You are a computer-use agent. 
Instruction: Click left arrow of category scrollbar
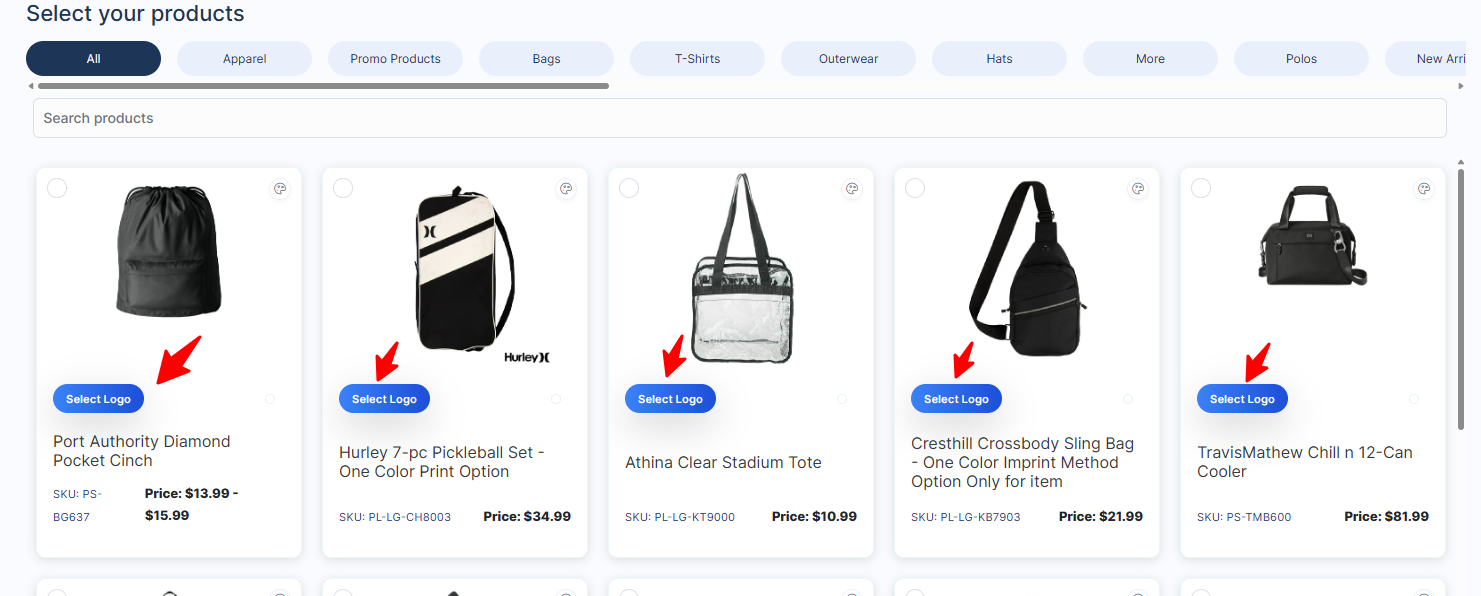pos(31,86)
